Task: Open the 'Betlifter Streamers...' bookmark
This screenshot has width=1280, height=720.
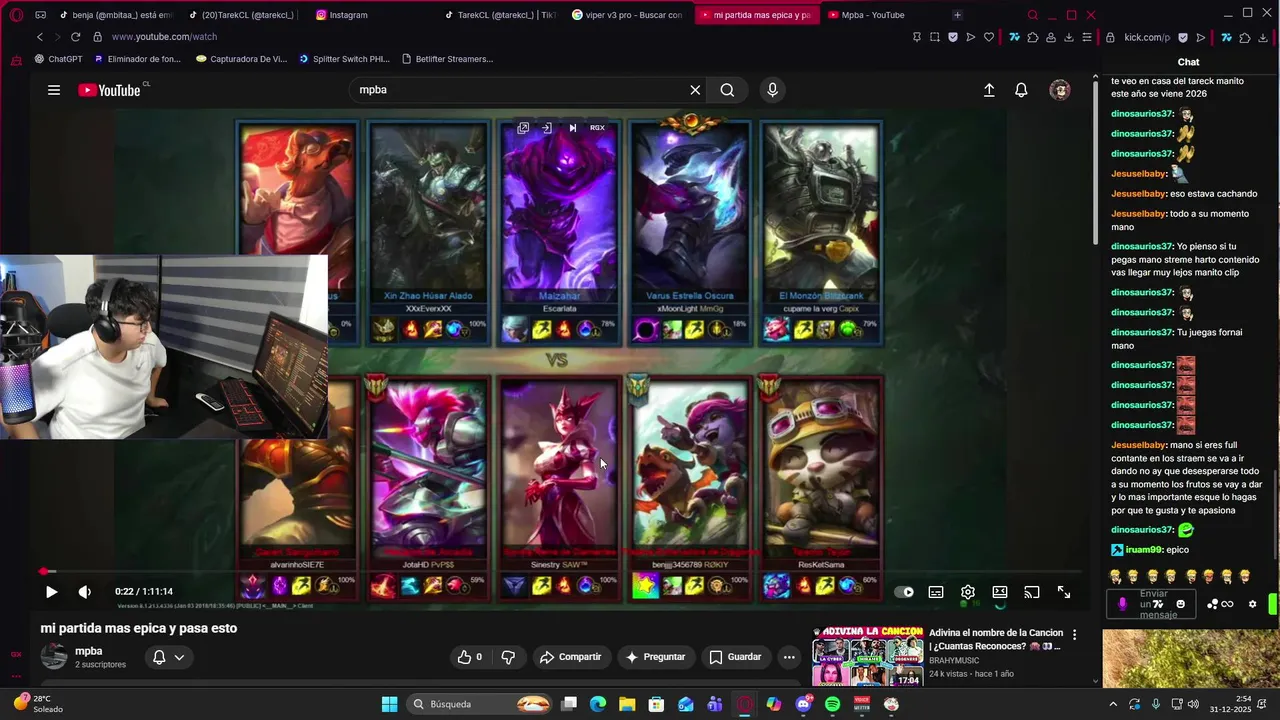Action: (x=447, y=59)
